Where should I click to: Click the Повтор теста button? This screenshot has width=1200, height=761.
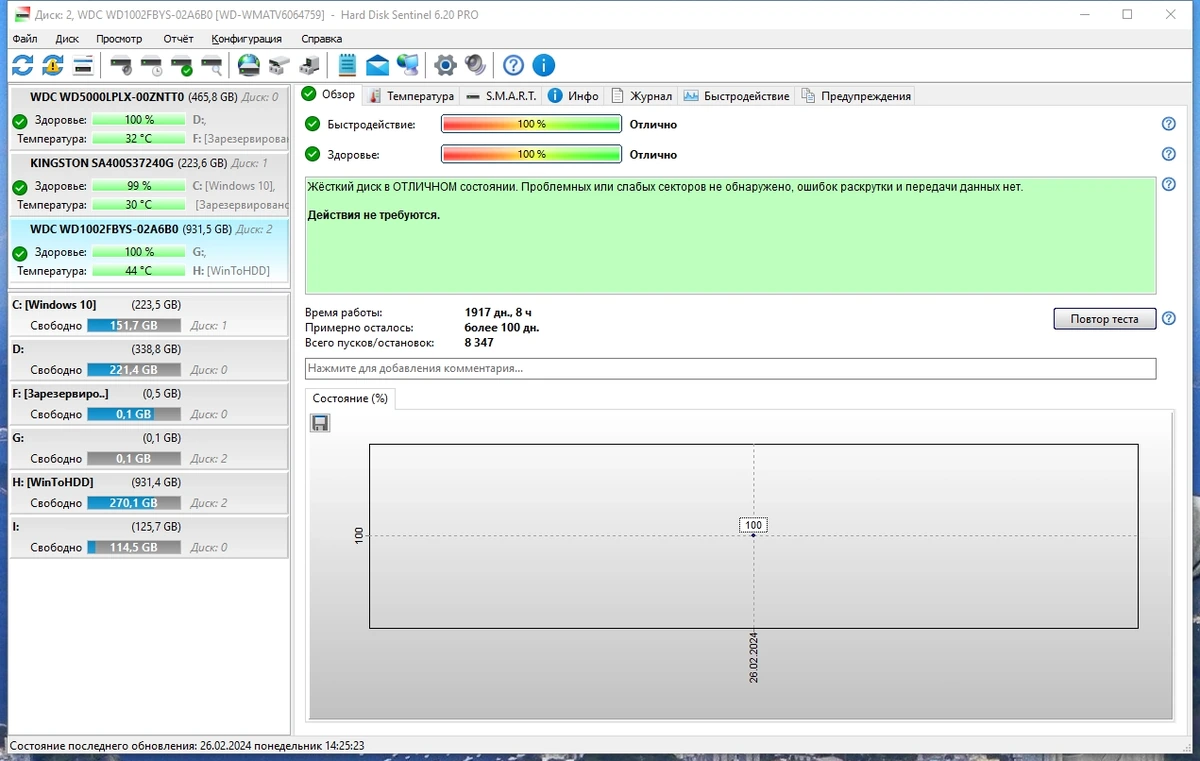click(x=1104, y=319)
